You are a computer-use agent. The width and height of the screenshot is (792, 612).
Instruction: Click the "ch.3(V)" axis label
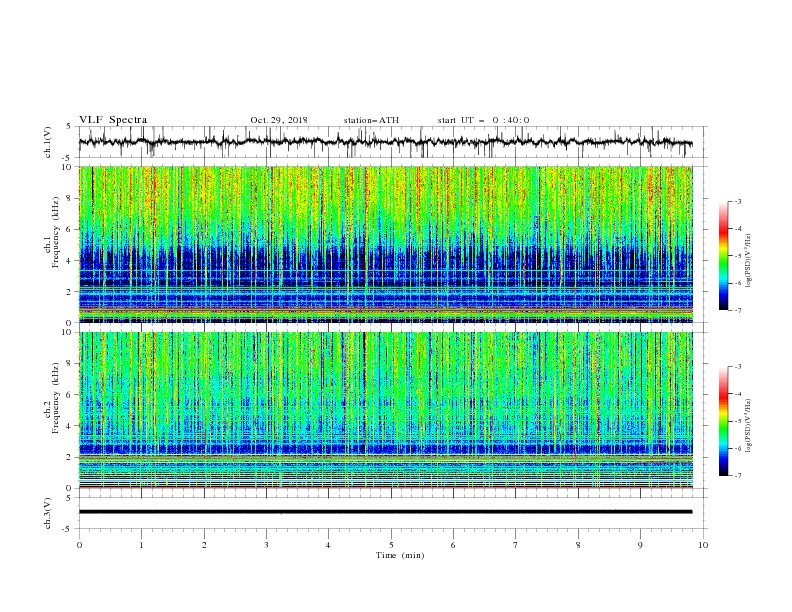pos(48,513)
